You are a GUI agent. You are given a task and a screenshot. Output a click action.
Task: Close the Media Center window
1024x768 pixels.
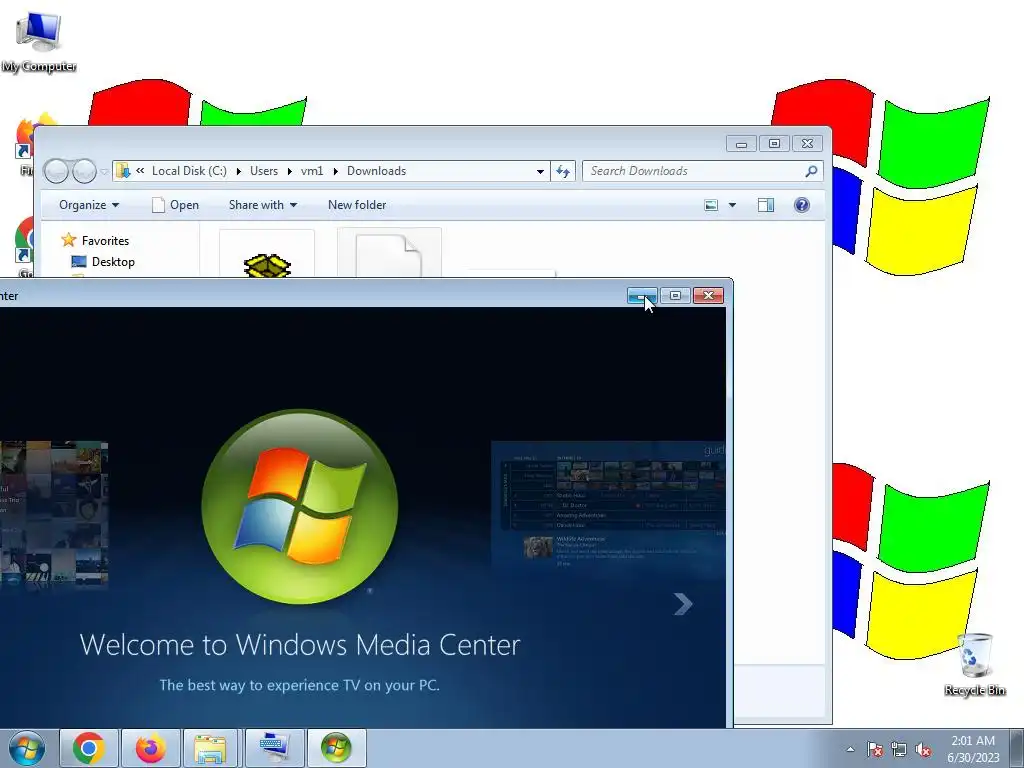[x=709, y=296]
